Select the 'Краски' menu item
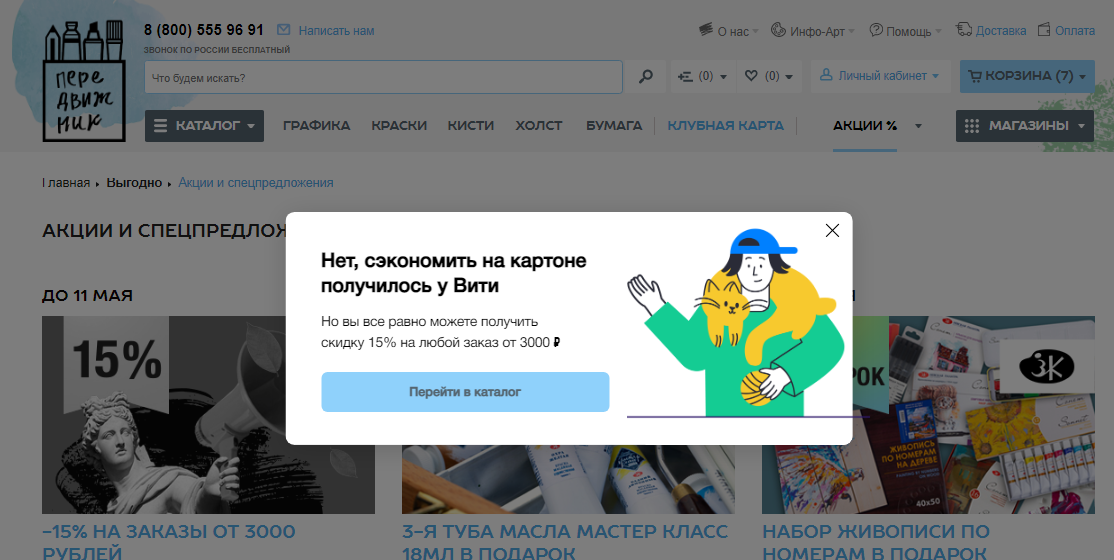 click(399, 126)
